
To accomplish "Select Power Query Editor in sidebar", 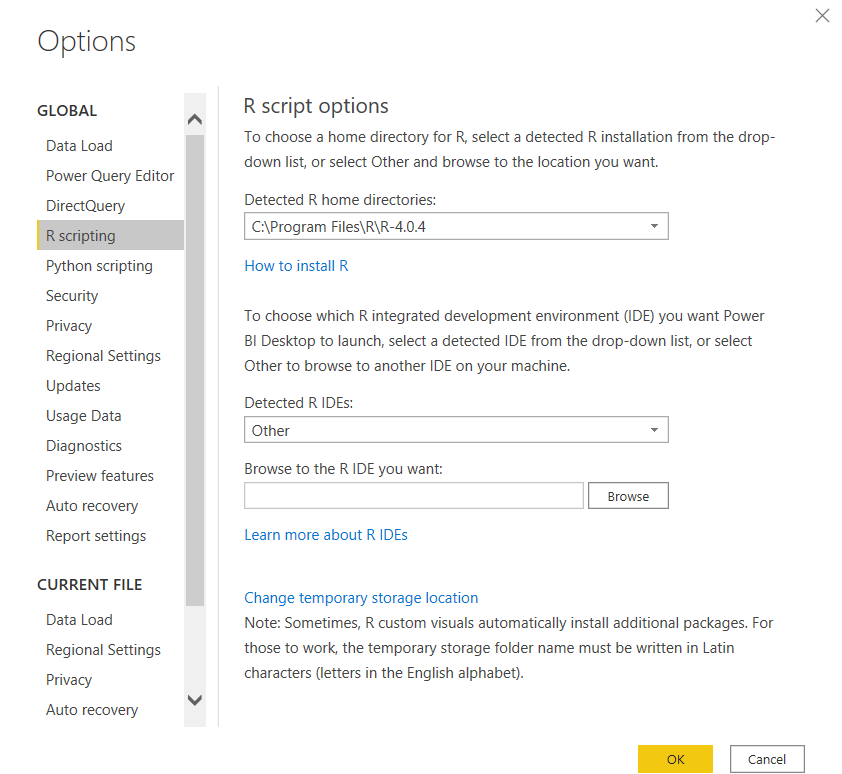I will pyautogui.click(x=110, y=176).
